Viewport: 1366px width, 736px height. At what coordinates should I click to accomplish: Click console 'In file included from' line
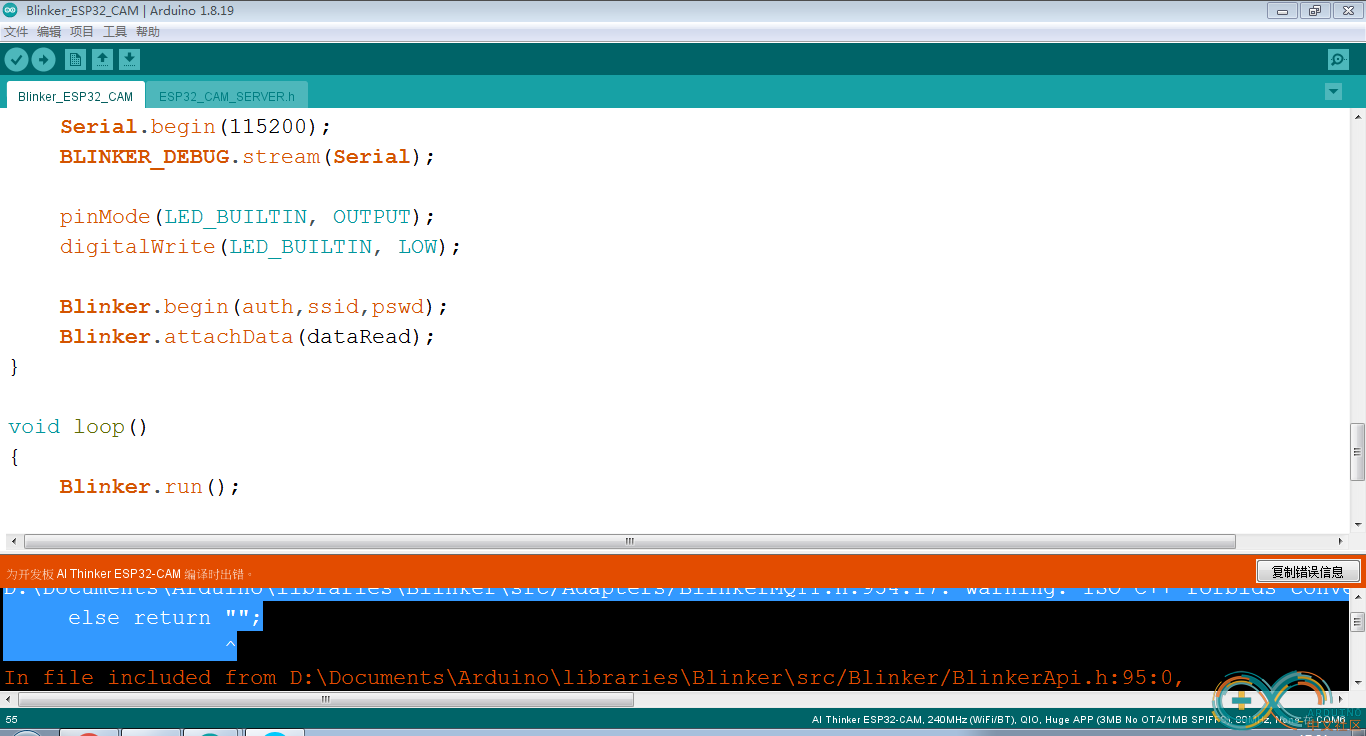point(594,678)
